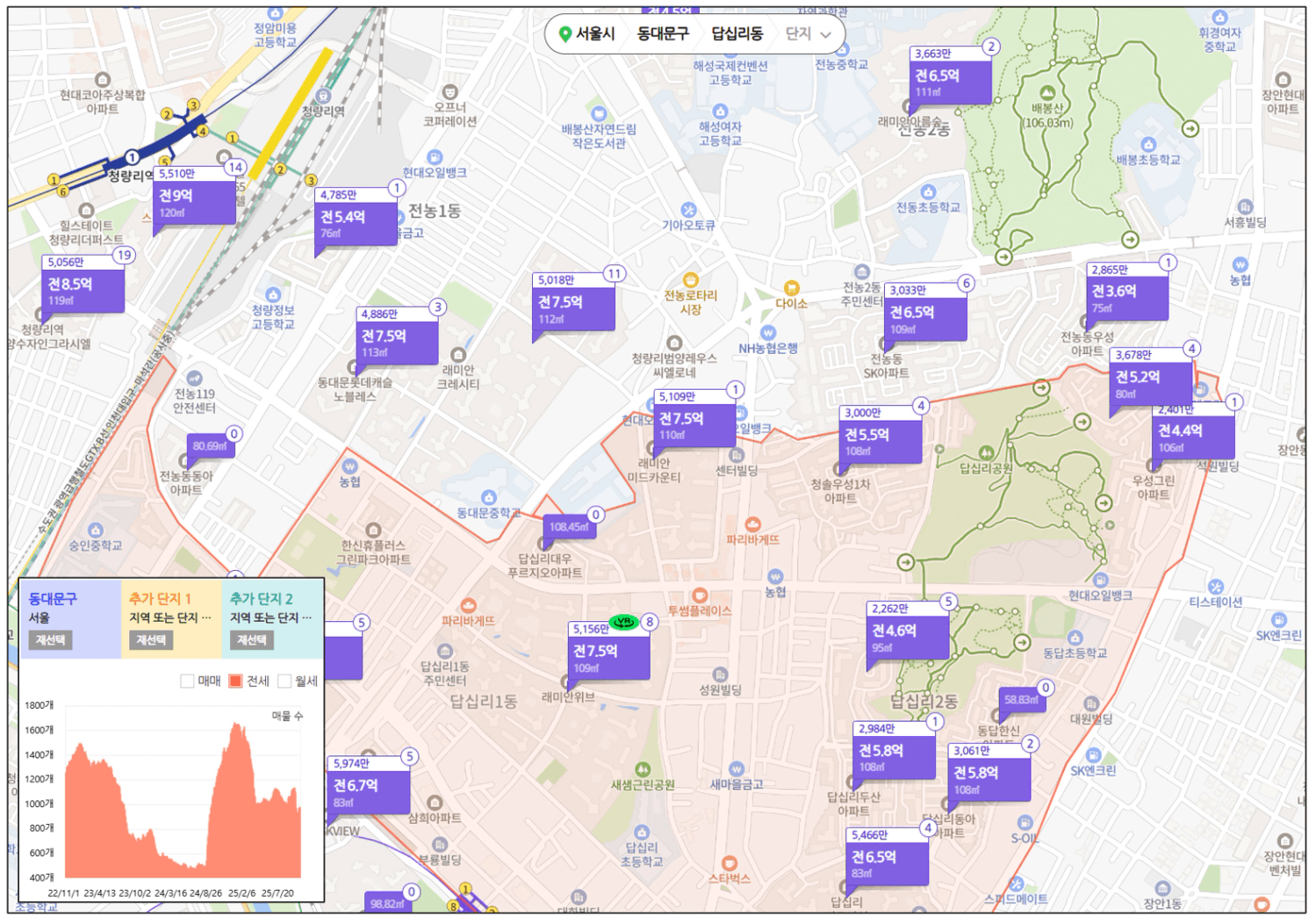Click 재선택 button under 동대문구
This screenshot has width=1316, height=924.
pos(50,640)
